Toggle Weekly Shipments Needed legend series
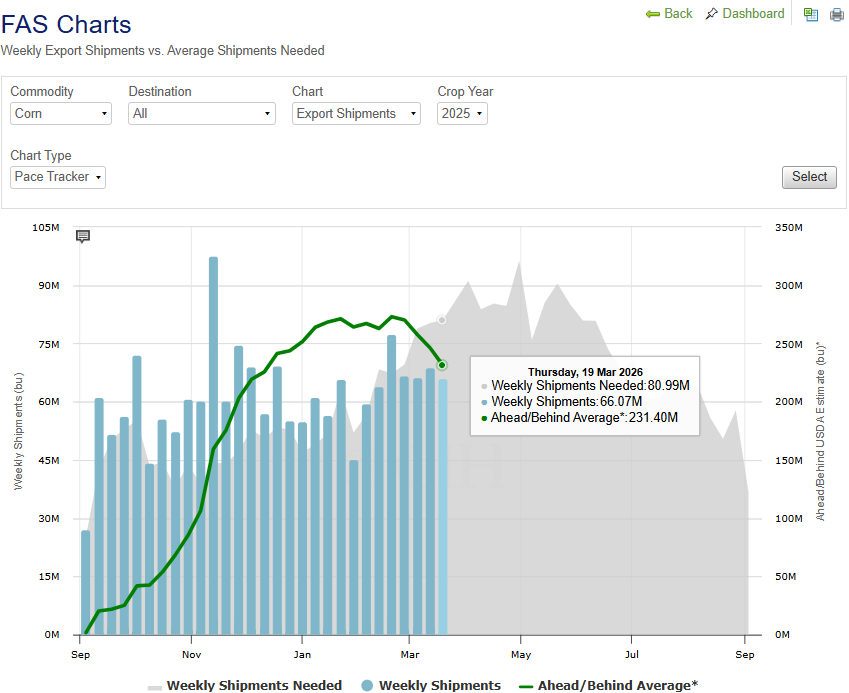Image resolution: width=849 pixels, height=693 pixels. point(245,685)
